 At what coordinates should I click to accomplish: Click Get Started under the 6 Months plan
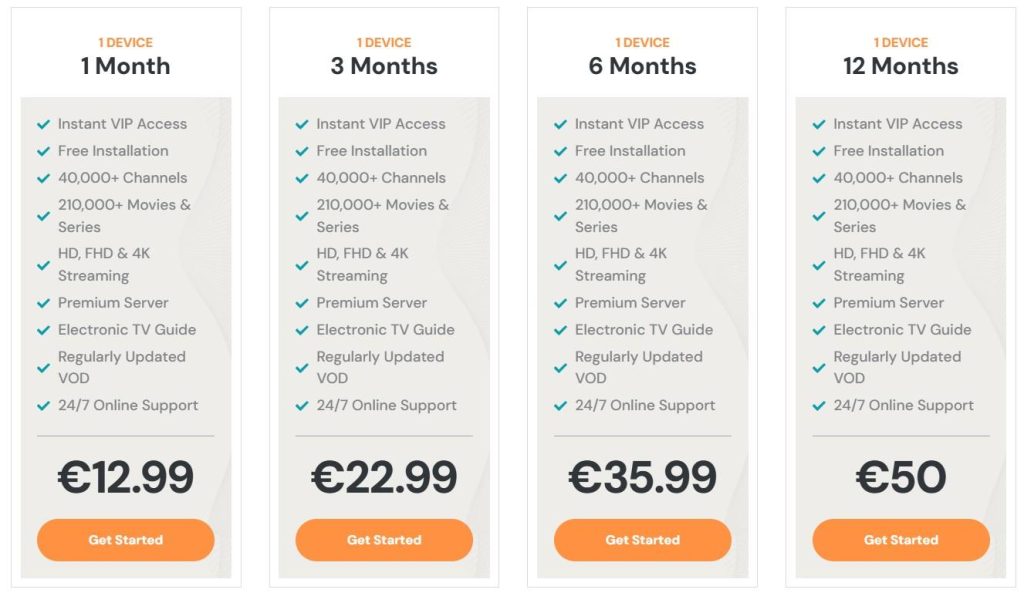pyautogui.click(x=641, y=539)
